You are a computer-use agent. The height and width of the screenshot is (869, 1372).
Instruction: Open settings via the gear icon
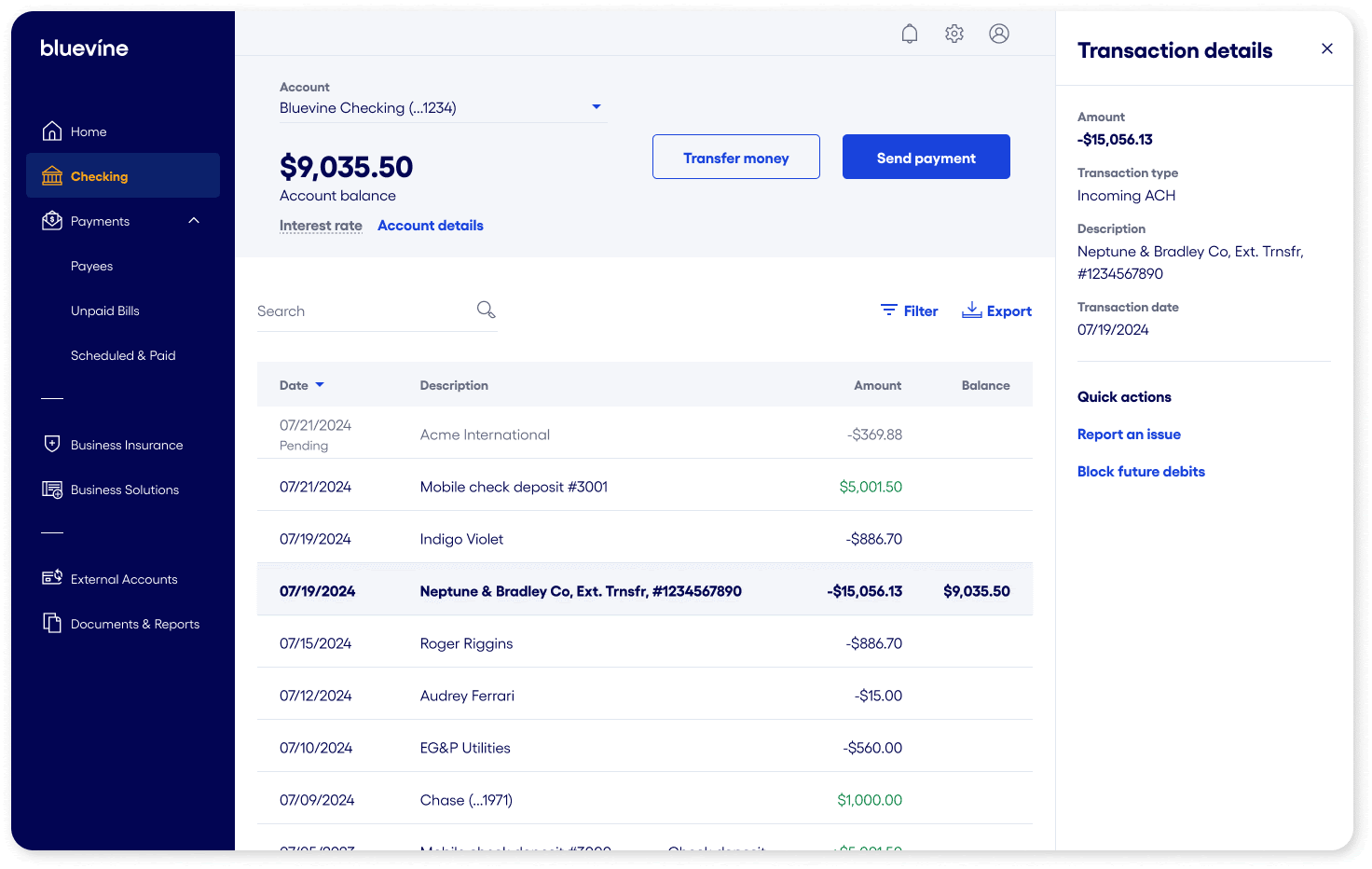954,34
